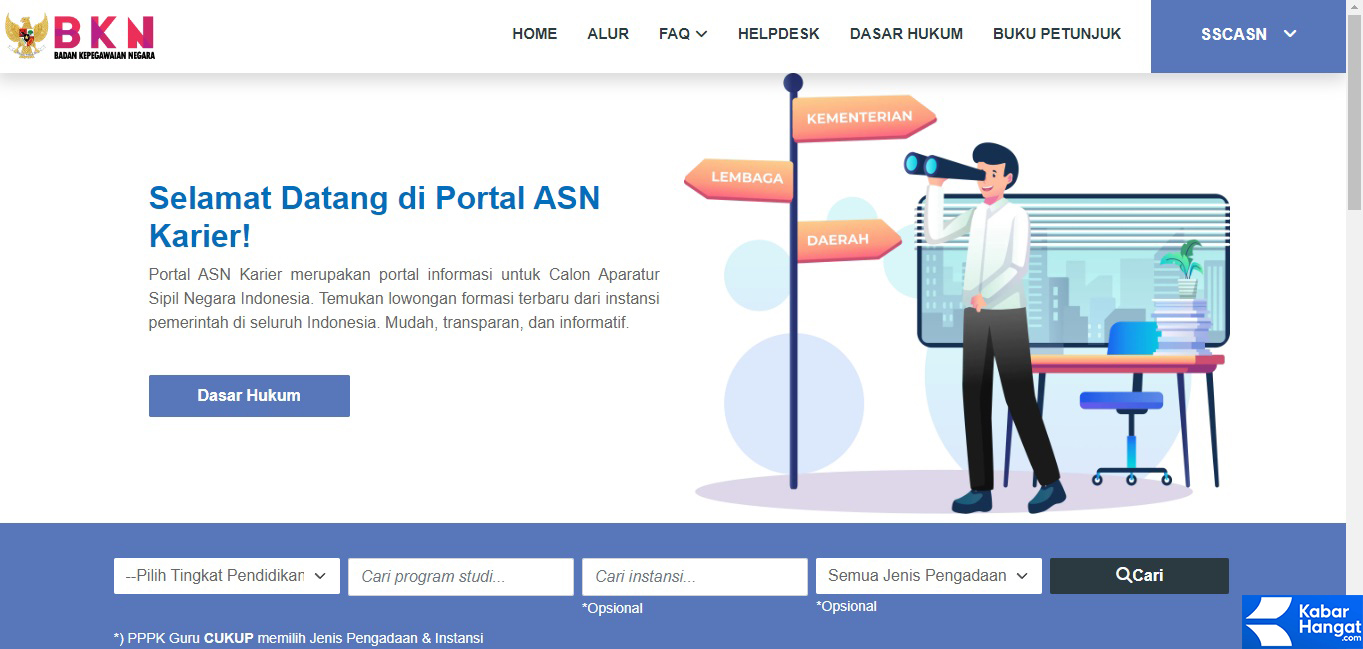
Task: Click the Cari search button
Action: pos(1139,575)
